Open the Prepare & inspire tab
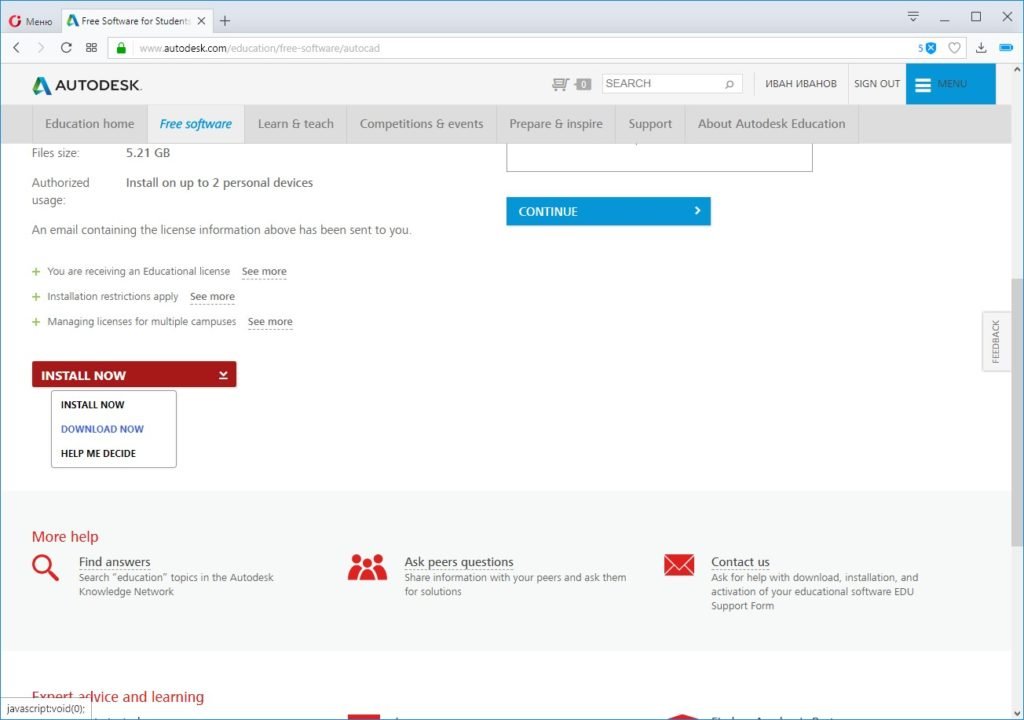Image resolution: width=1024 pixels, height=720 pixels. click(556, 123)
